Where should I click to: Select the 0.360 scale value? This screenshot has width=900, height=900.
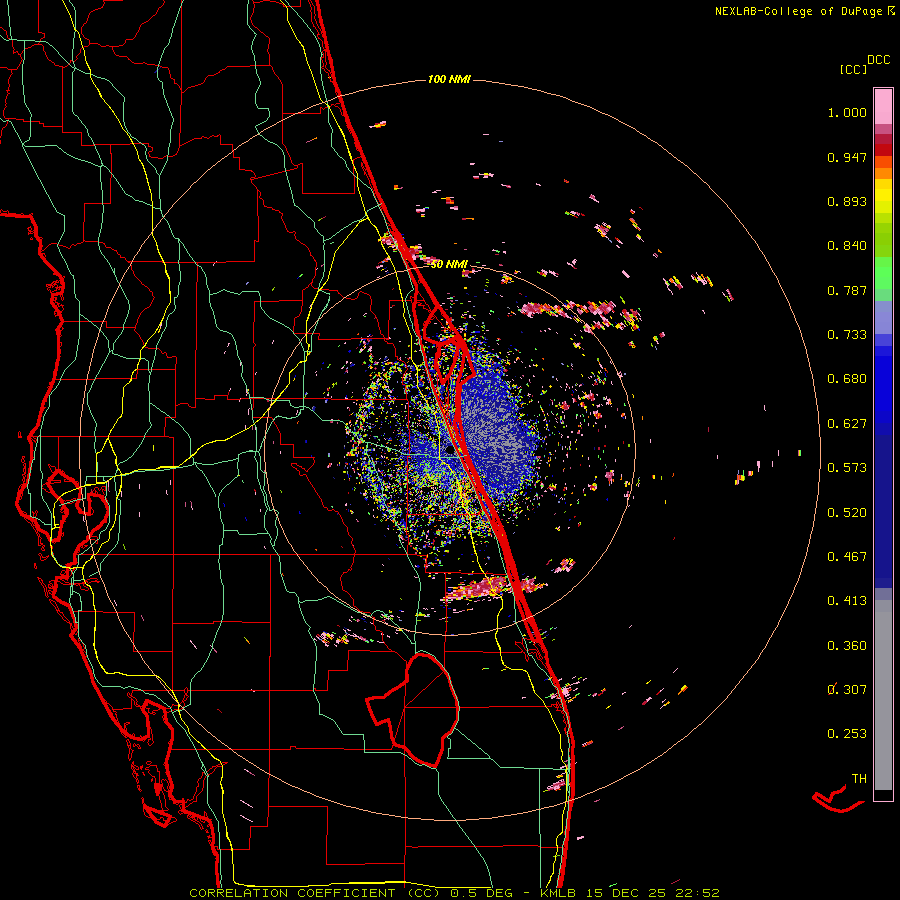coord(847,646)
